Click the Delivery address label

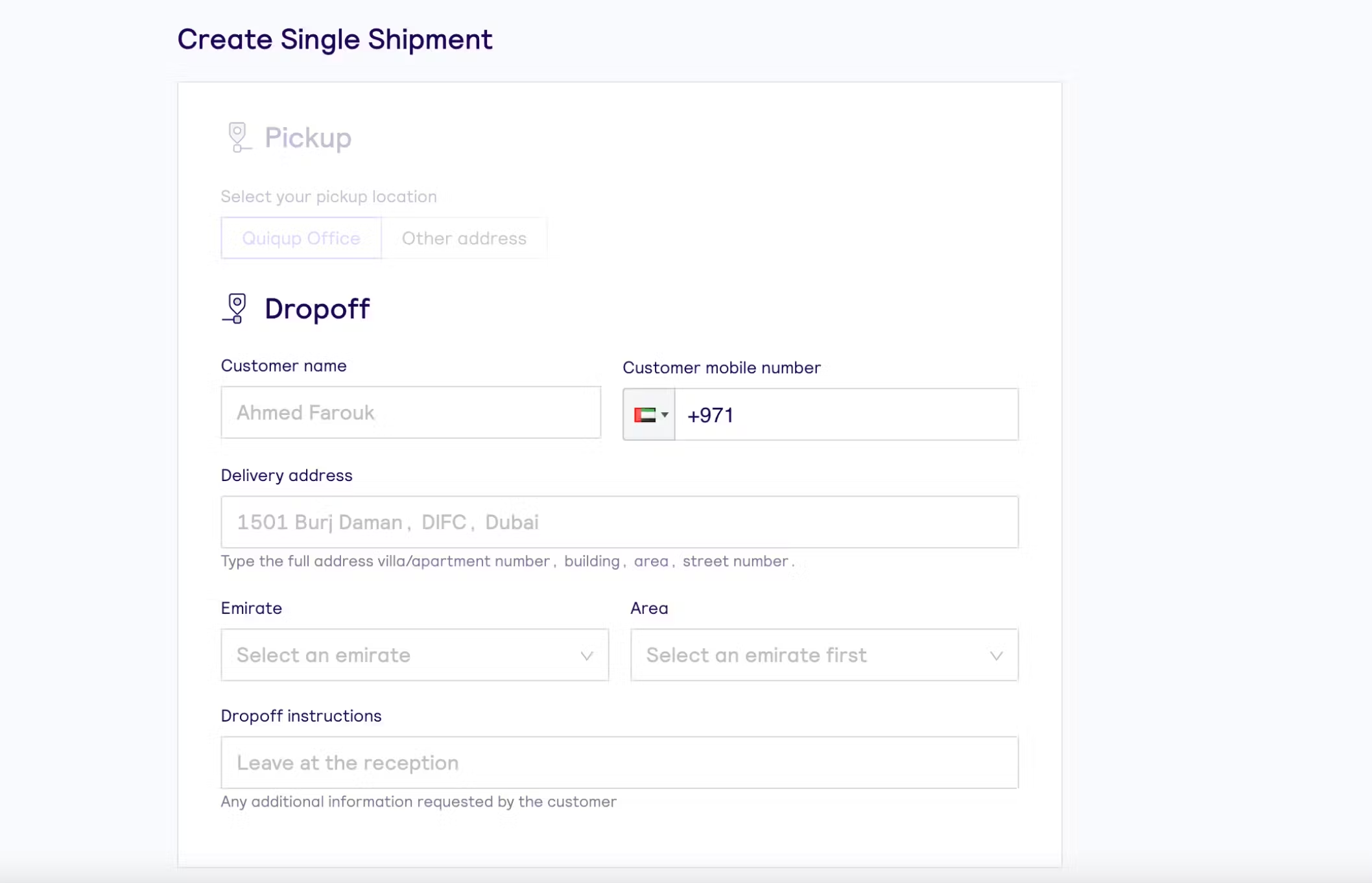[x=287, y=476]
